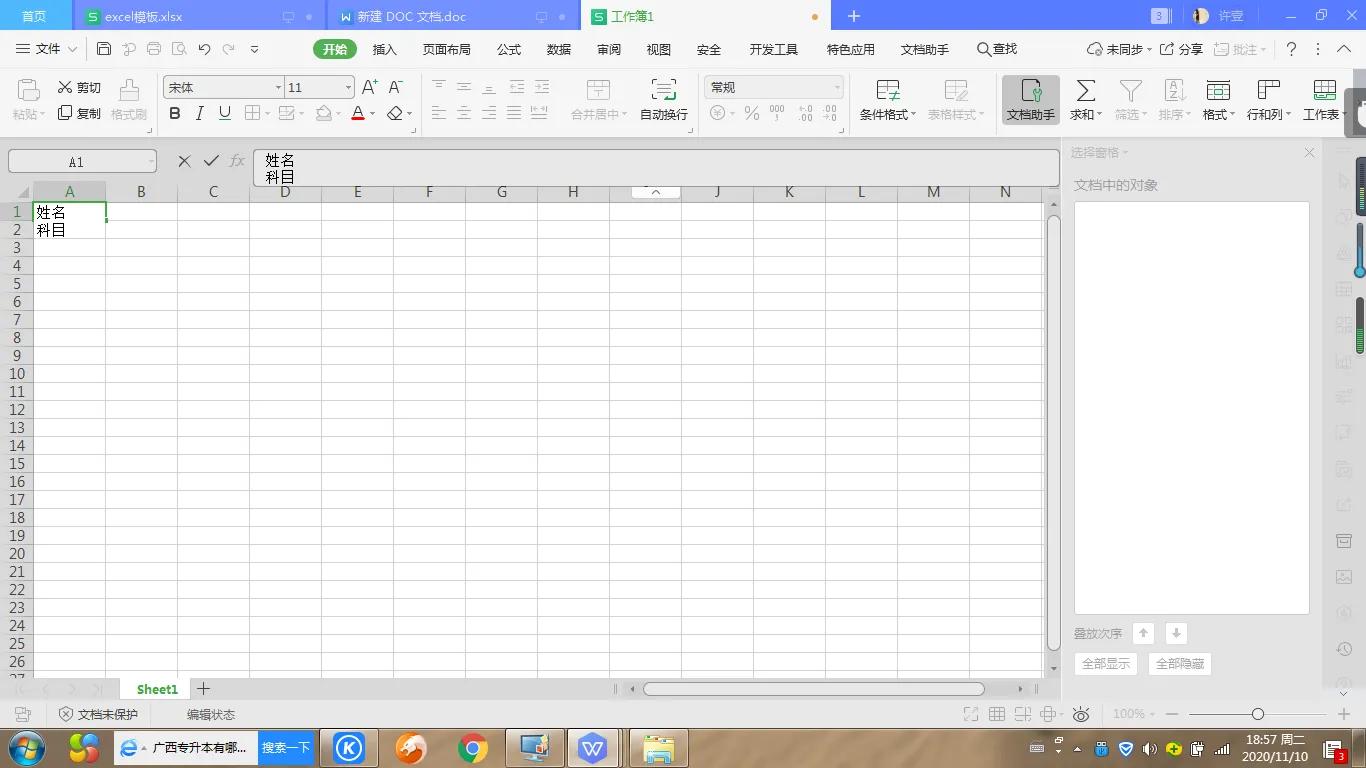Click the 文档未保护 status button
This screenshot has width=1366, height=768.
(98, 714)
